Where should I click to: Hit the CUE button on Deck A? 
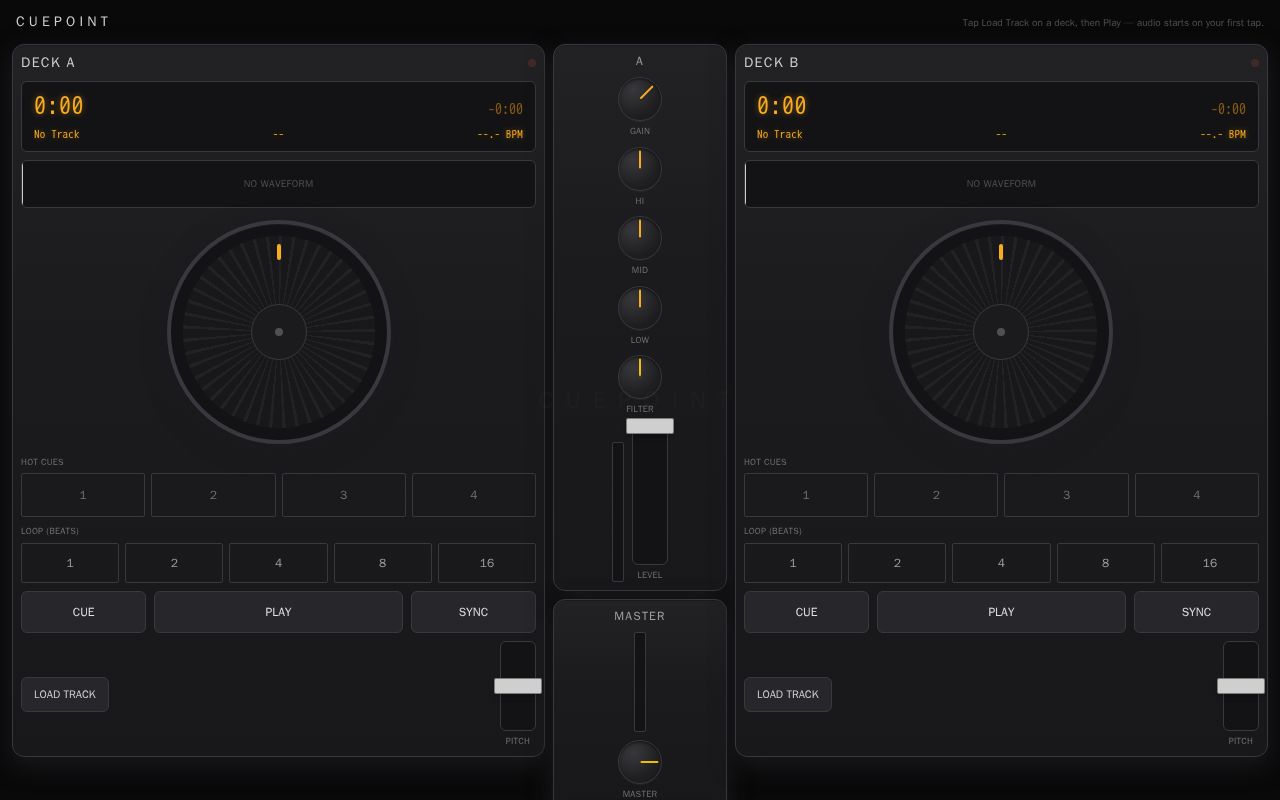point(83,612)
